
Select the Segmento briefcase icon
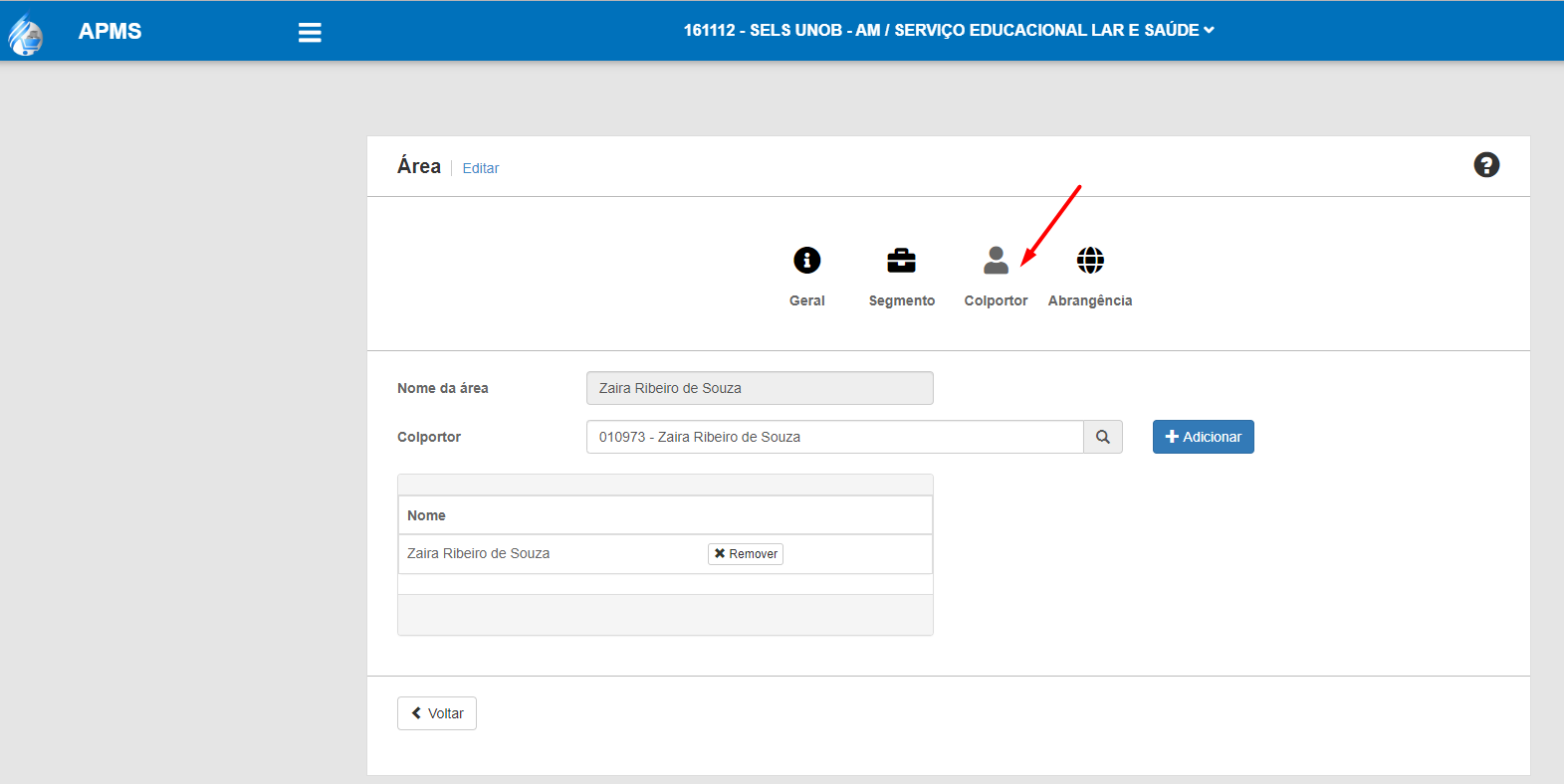click(x=902, y=261)
